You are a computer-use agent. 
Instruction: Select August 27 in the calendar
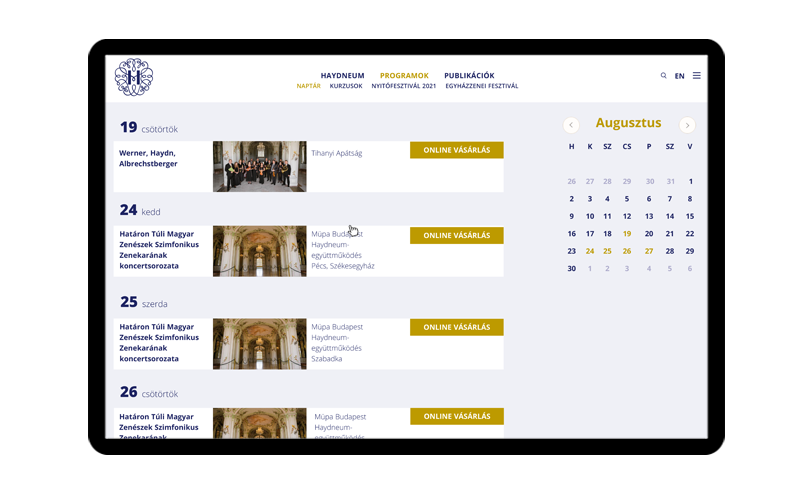pos(649,251)
